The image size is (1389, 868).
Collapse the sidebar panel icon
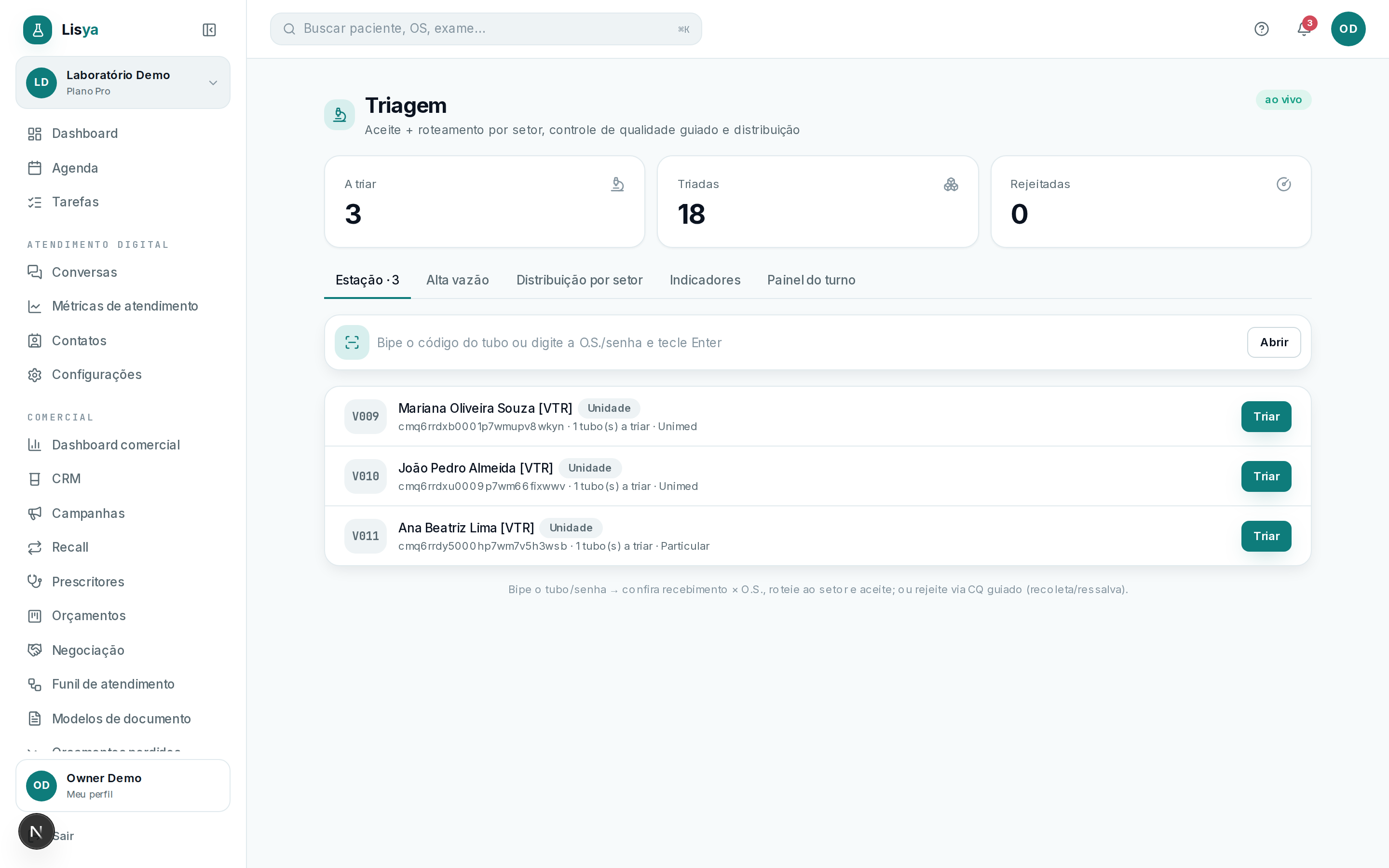coord(209,30)
